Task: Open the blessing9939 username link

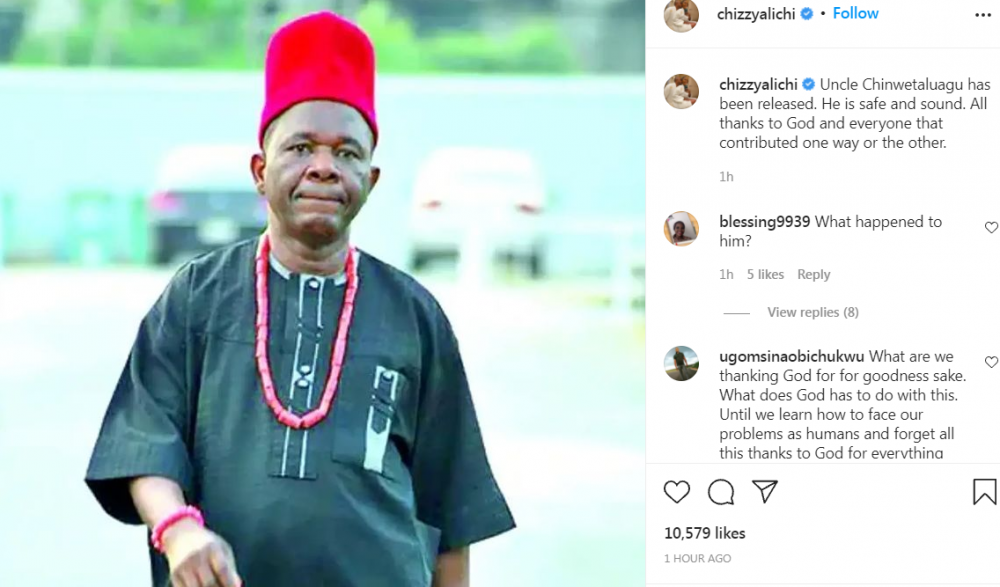Action: [x=764, y=221]
